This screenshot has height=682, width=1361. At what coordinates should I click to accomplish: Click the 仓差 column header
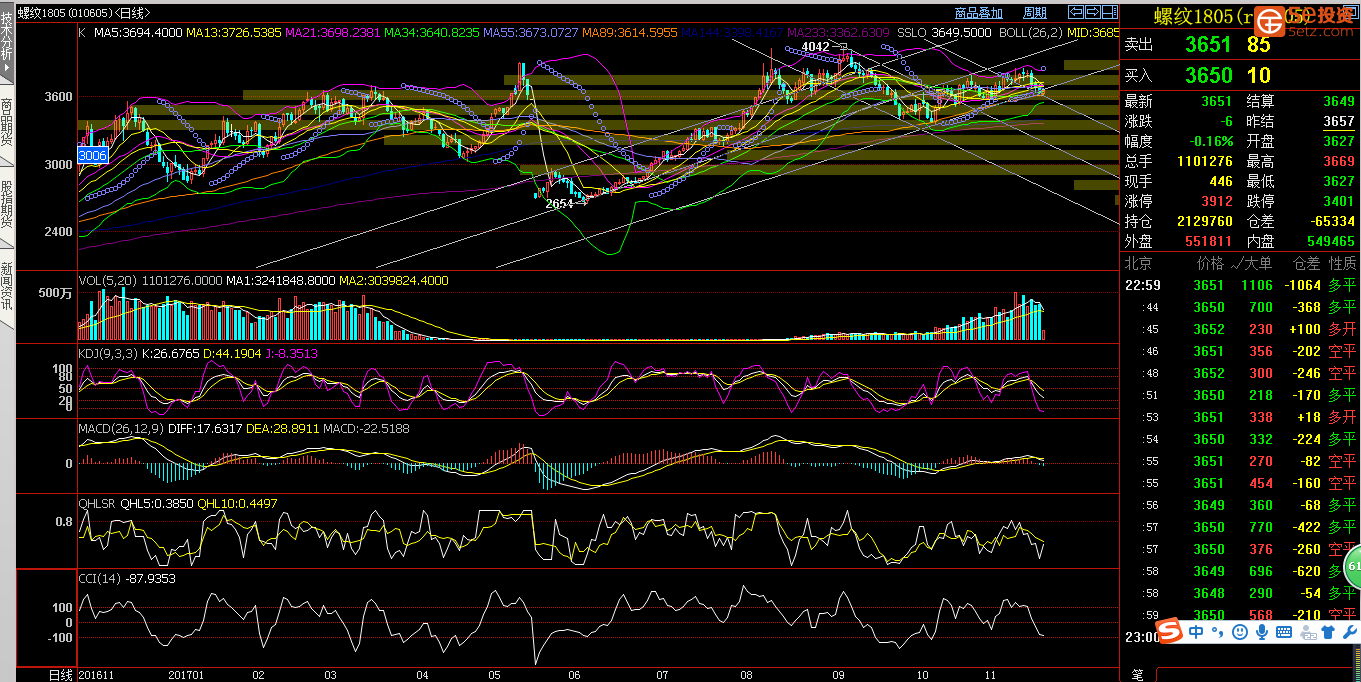(1306, 263)
